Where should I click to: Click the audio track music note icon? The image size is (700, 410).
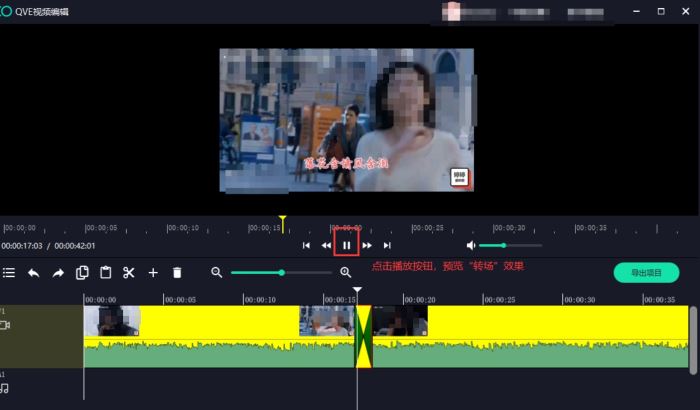pyautogui.click(x=4, y=388)
